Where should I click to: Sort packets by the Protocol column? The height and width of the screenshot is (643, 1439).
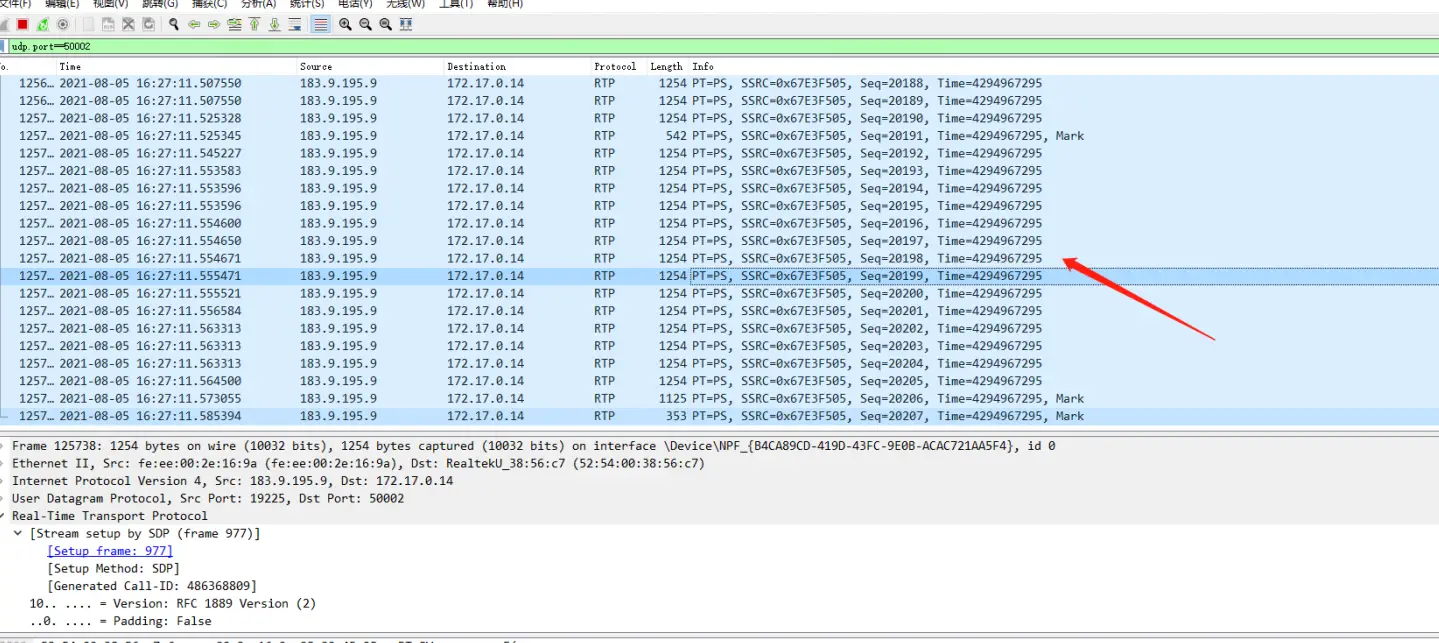point(614,66)
